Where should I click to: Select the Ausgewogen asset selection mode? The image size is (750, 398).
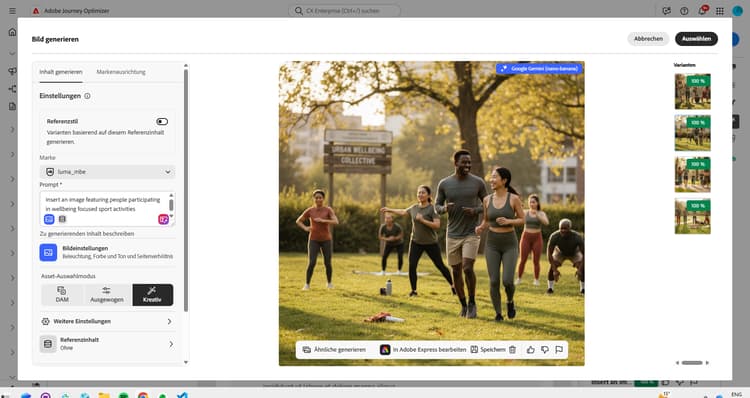pos(107,295)
